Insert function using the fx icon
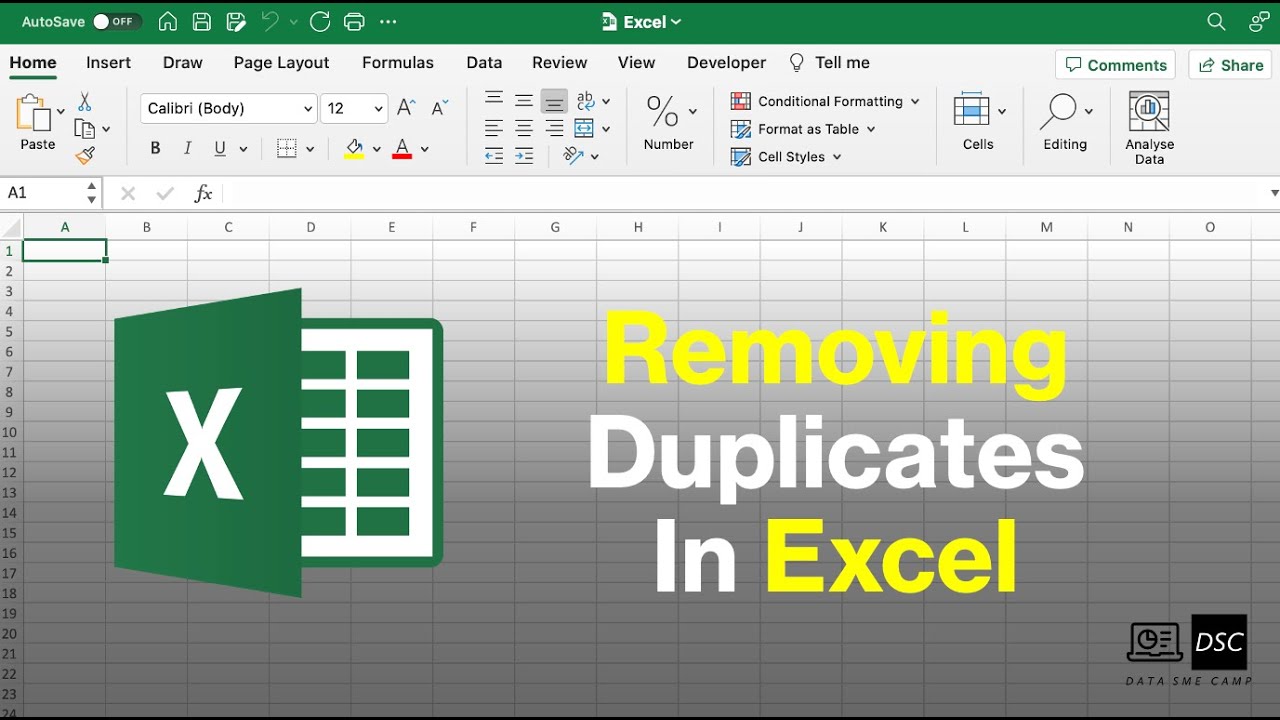This screenshot has height=720, width=1280. [203, 193]
